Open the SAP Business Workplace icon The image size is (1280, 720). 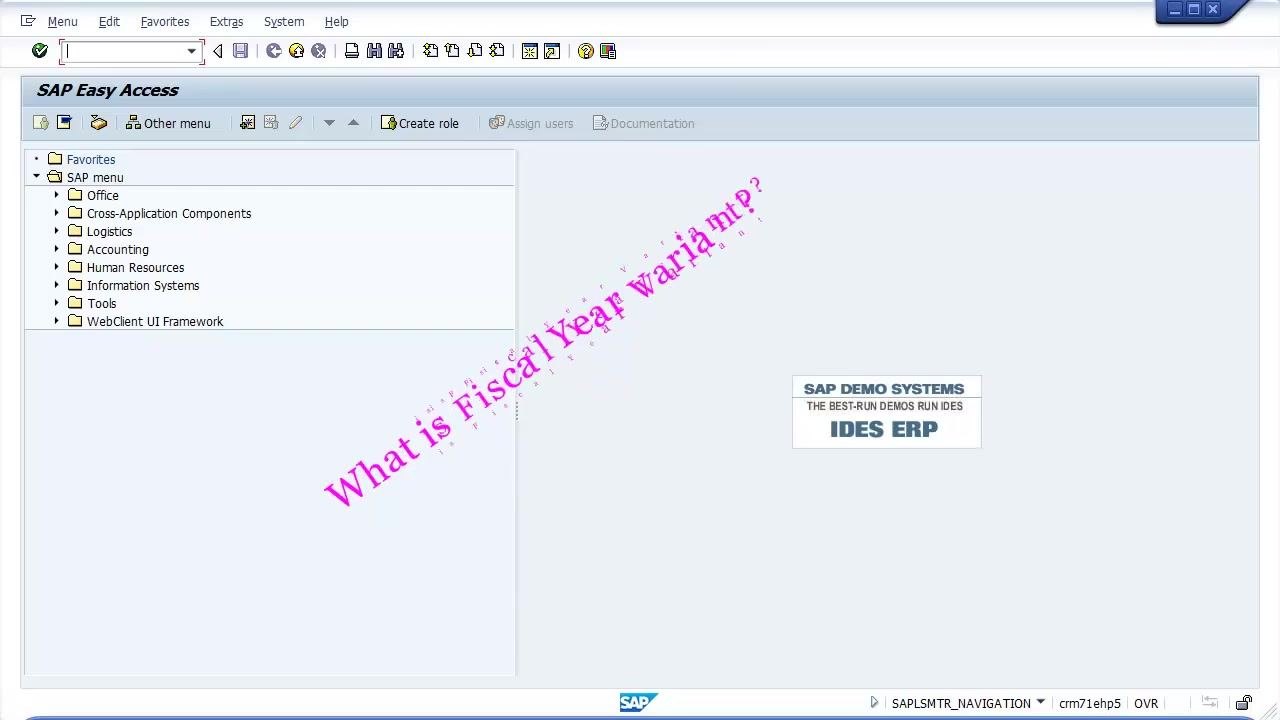pyautogui.click(x=98, y=123)
